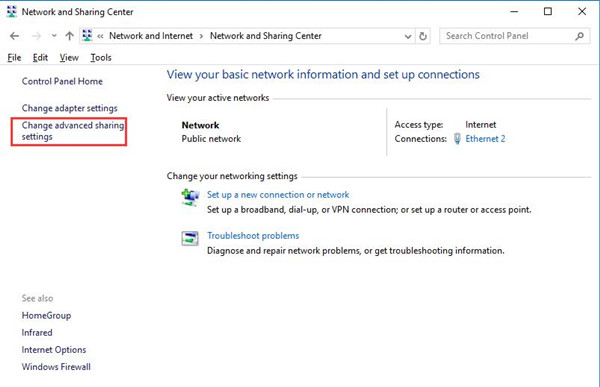
Task: Open Change adapter settings
Action: (70, 108)
